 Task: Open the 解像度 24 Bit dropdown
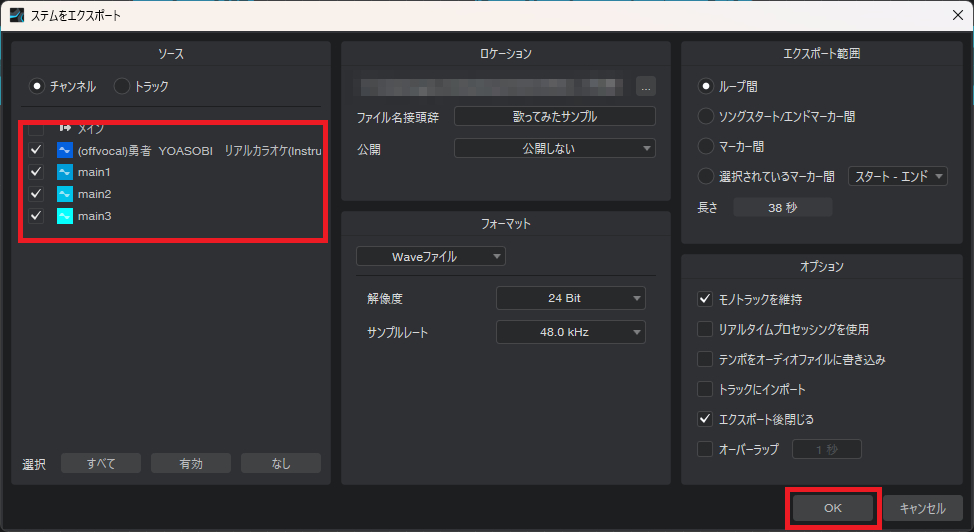(571, 298)
